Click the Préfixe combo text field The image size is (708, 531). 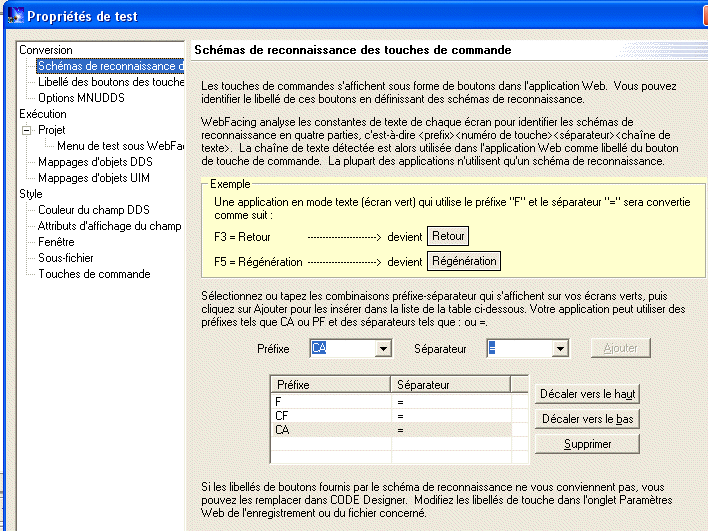point(343,349)
